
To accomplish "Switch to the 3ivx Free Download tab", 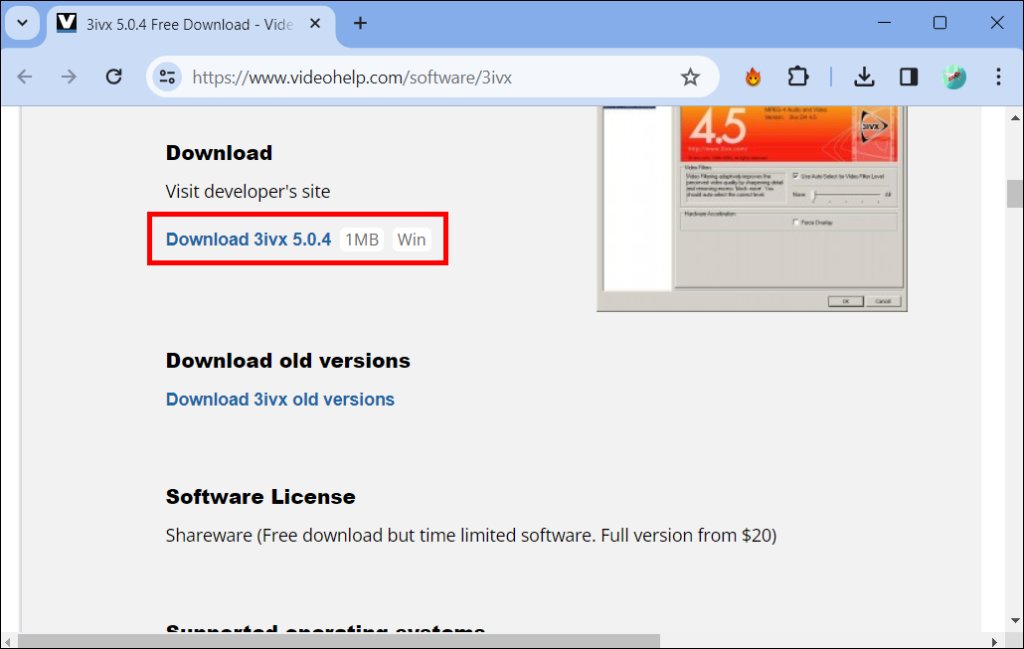I will coord(180,23).
